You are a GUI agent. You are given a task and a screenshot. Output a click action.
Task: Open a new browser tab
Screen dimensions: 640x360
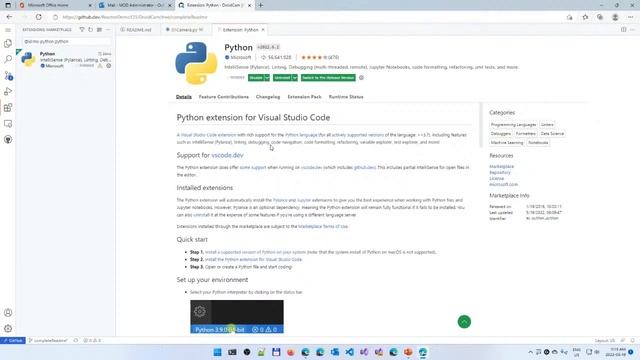pos(261,5)
